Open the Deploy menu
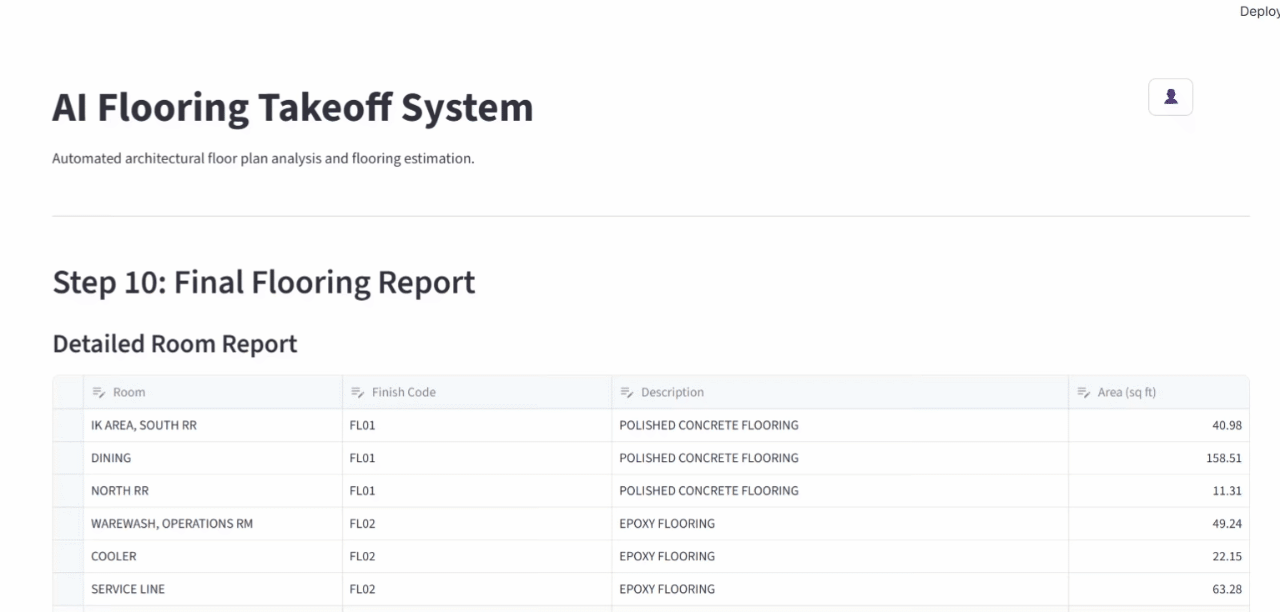The height and width of the screenshot is (612, 1280). (1259, 12)
